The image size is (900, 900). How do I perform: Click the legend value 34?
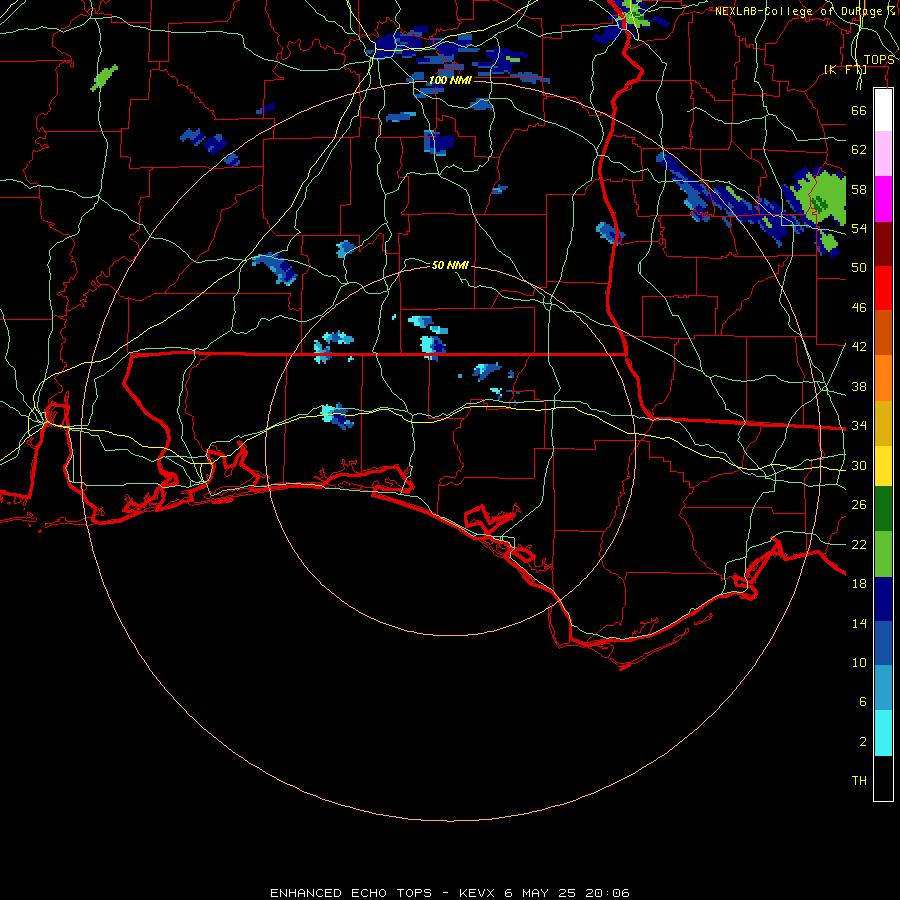tap(859, 426)
